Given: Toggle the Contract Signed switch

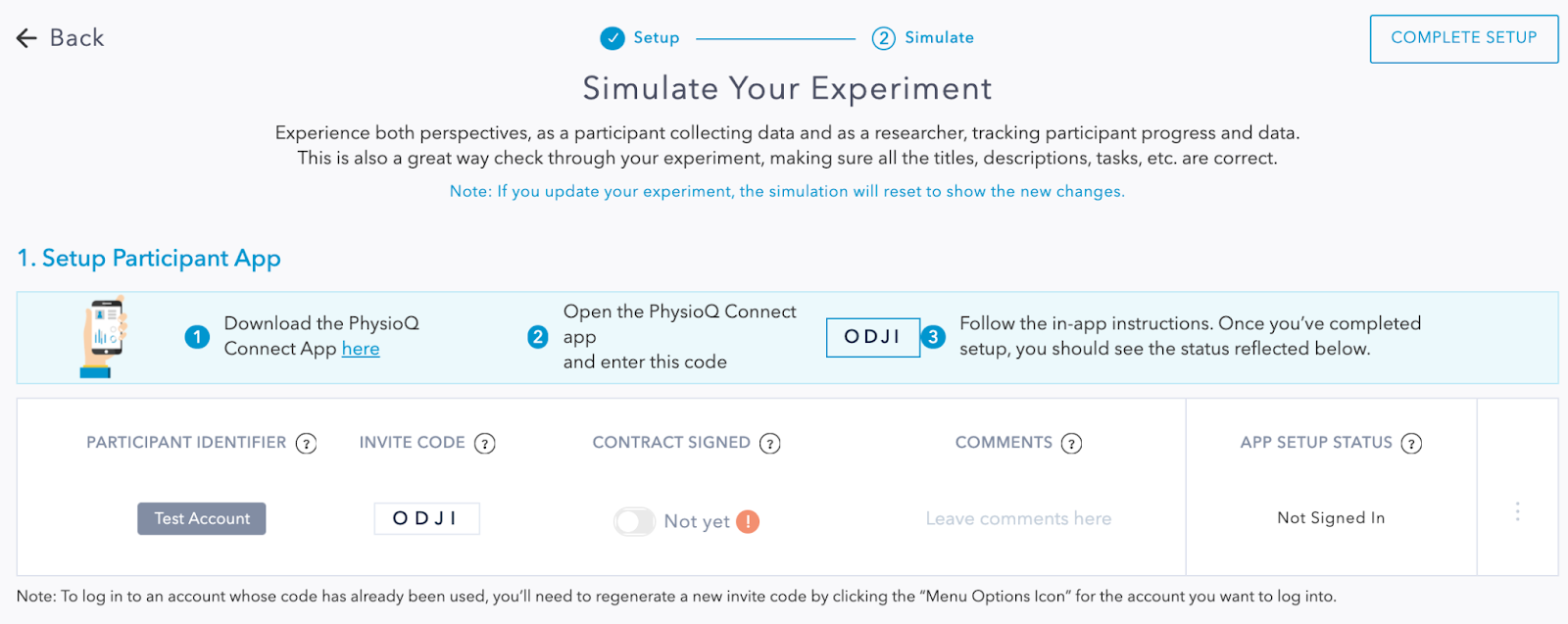Looking at the screenshot, I should click(x=634, y=521).
